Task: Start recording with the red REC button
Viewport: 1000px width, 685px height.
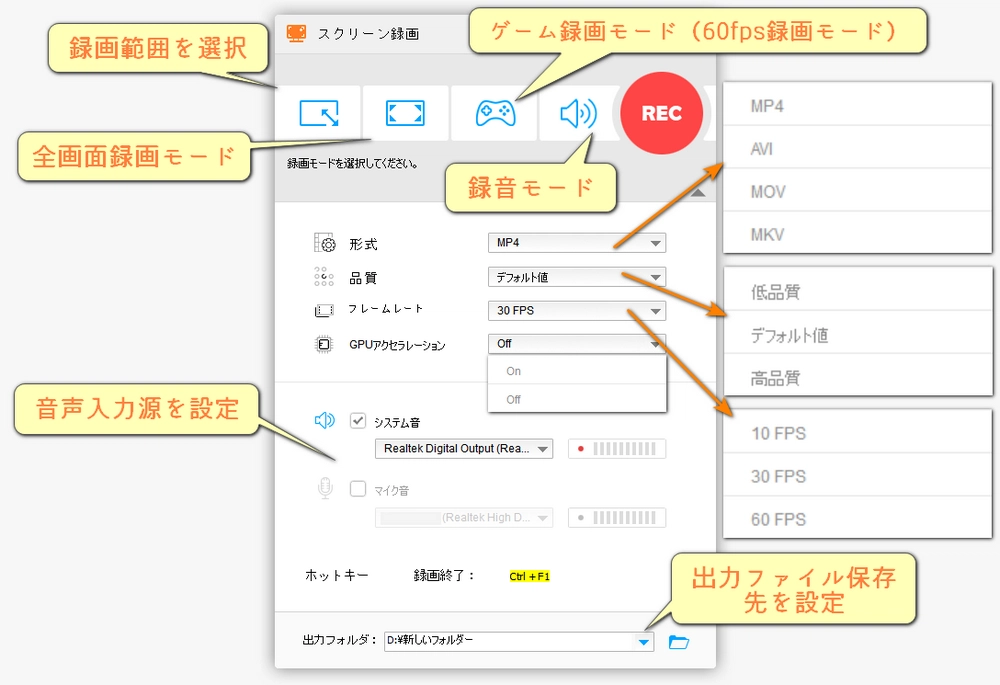Action: (x=661, y=113)
